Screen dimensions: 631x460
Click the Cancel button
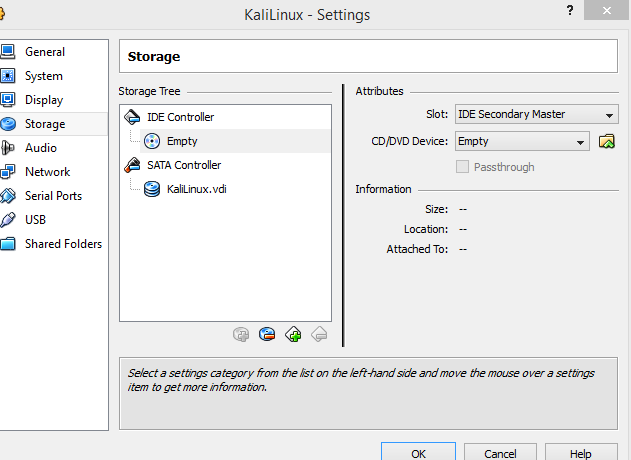coord(500,454)
